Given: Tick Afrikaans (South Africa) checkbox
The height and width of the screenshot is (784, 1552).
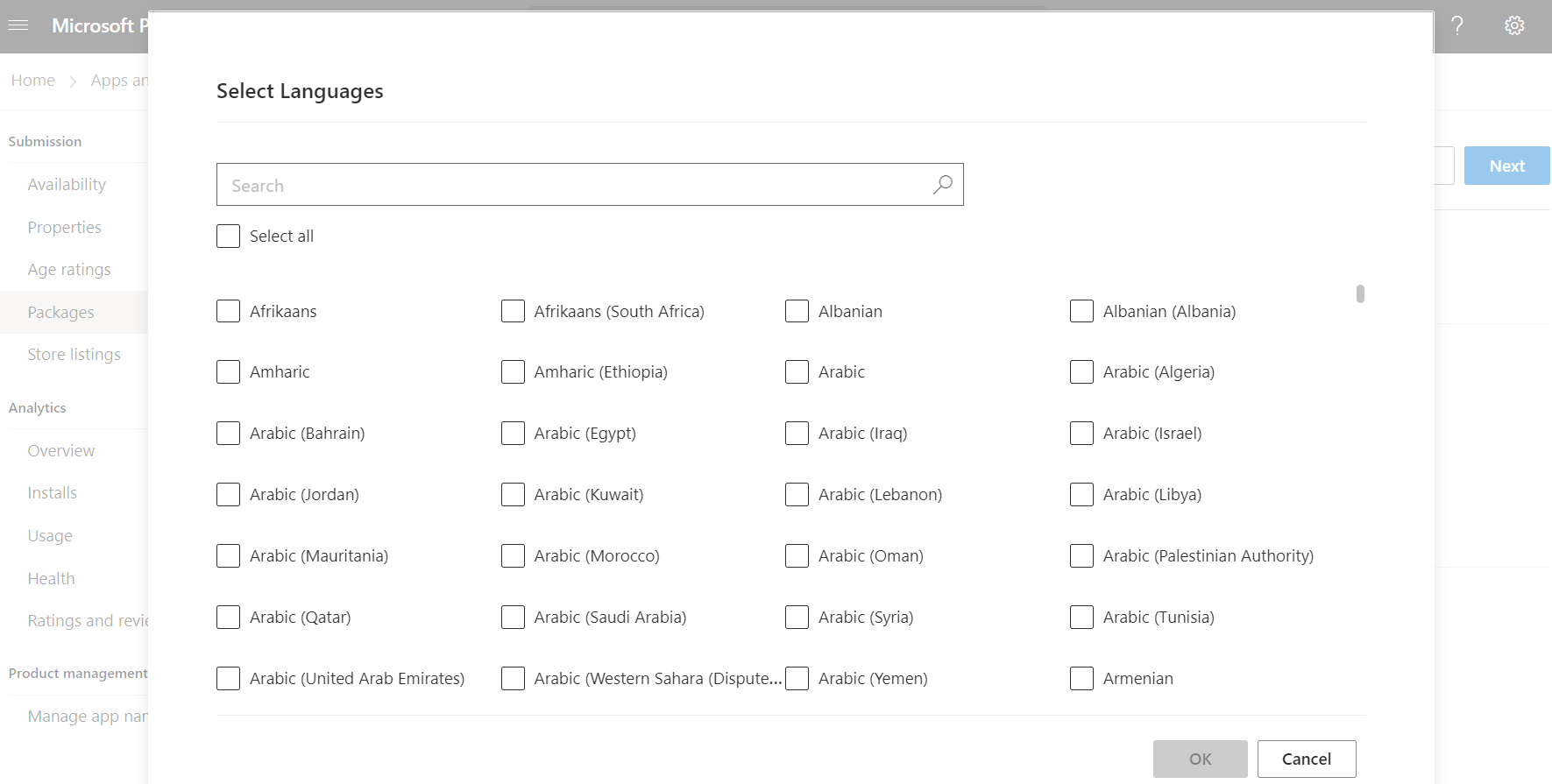Looking at the screenshot, I should [513, 311].
